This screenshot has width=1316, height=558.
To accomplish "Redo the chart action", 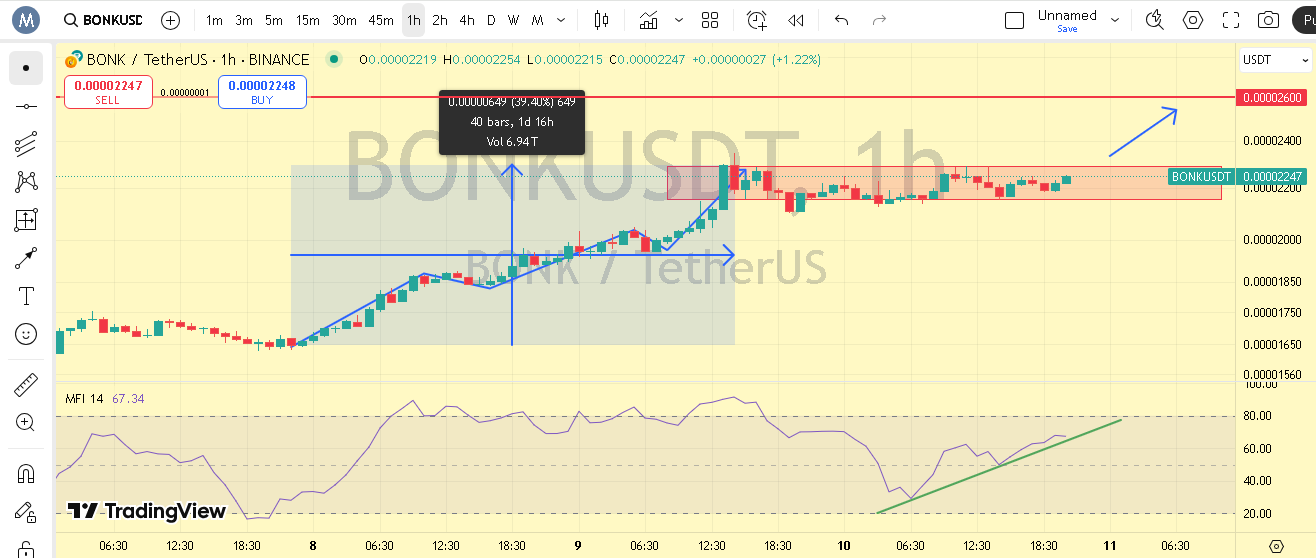I will [x=879, y=20].
